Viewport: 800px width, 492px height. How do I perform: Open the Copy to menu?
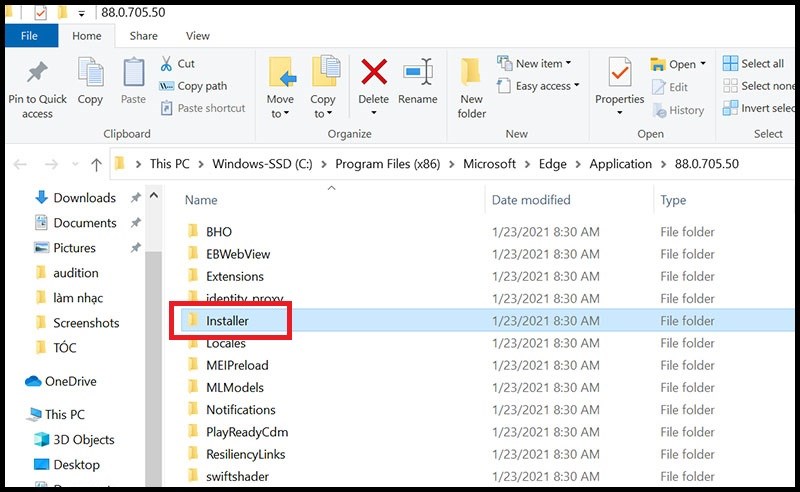click(323, 87)
